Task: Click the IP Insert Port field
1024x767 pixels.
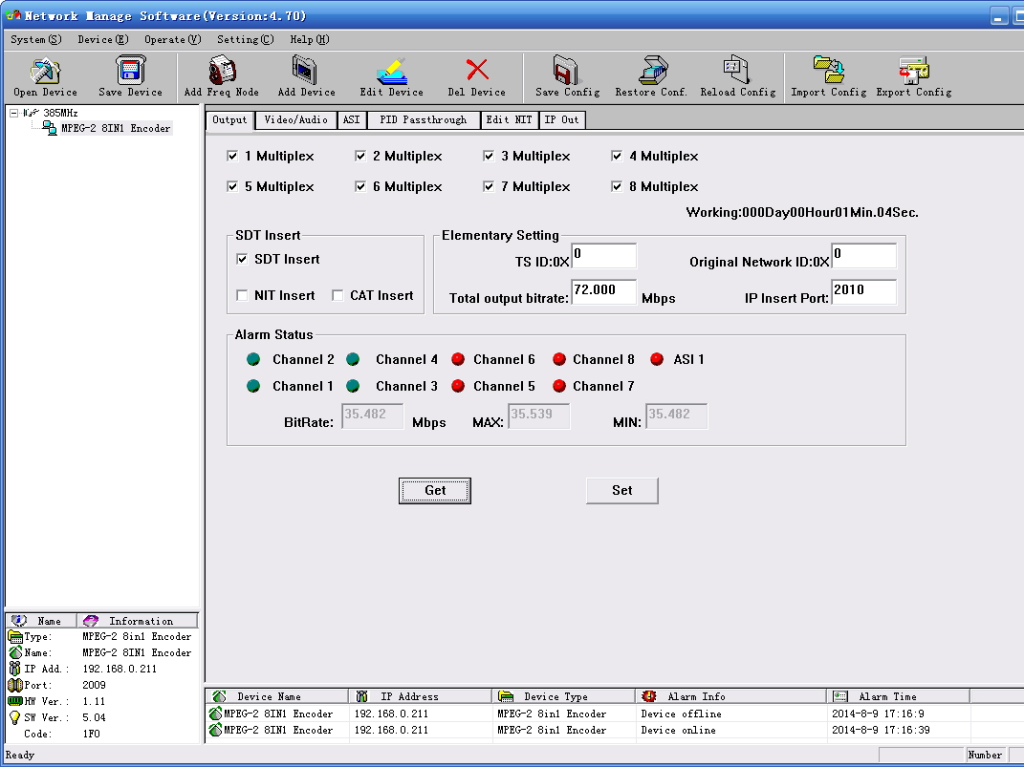Action: pyautogui.click(x=863, y=291)
